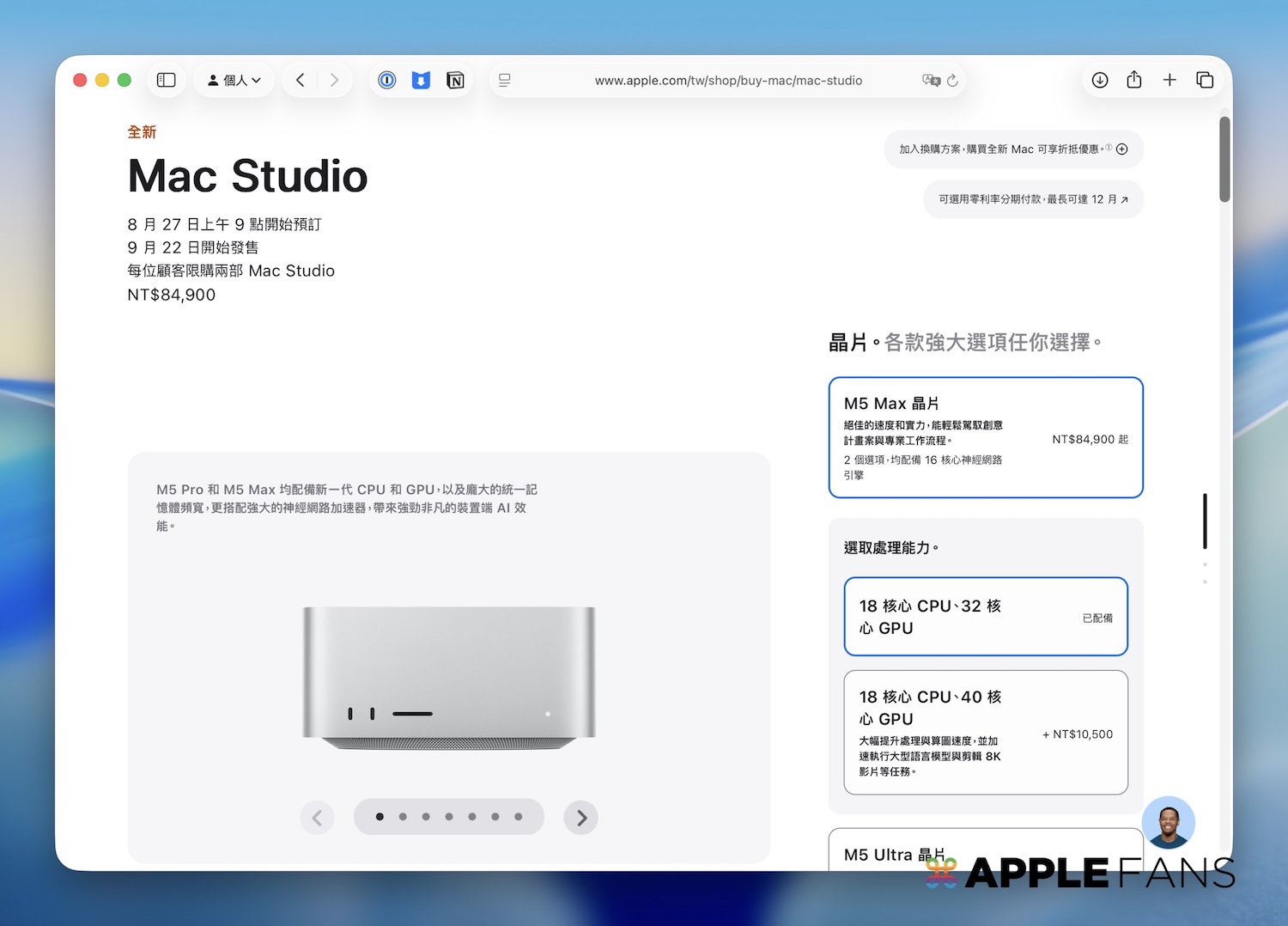The height and width of the screenshot is (926, 1288).
Task: Show the Safari sidebar
Action: point(167,80)
